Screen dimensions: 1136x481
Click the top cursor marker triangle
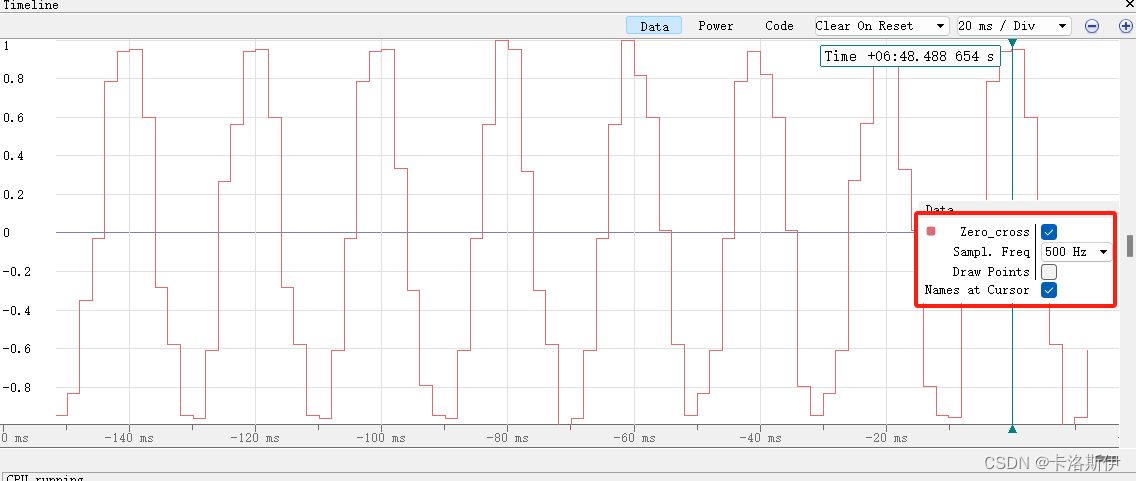coord(1012,43)
